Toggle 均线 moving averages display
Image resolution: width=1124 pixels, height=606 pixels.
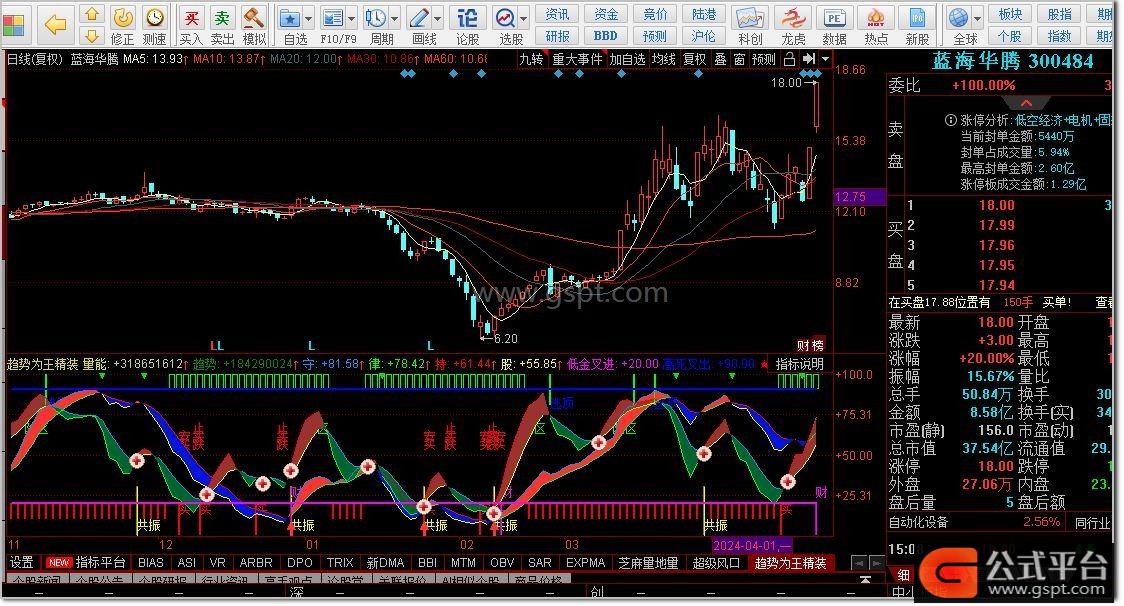pyautogui.click(x=664, y=60)
